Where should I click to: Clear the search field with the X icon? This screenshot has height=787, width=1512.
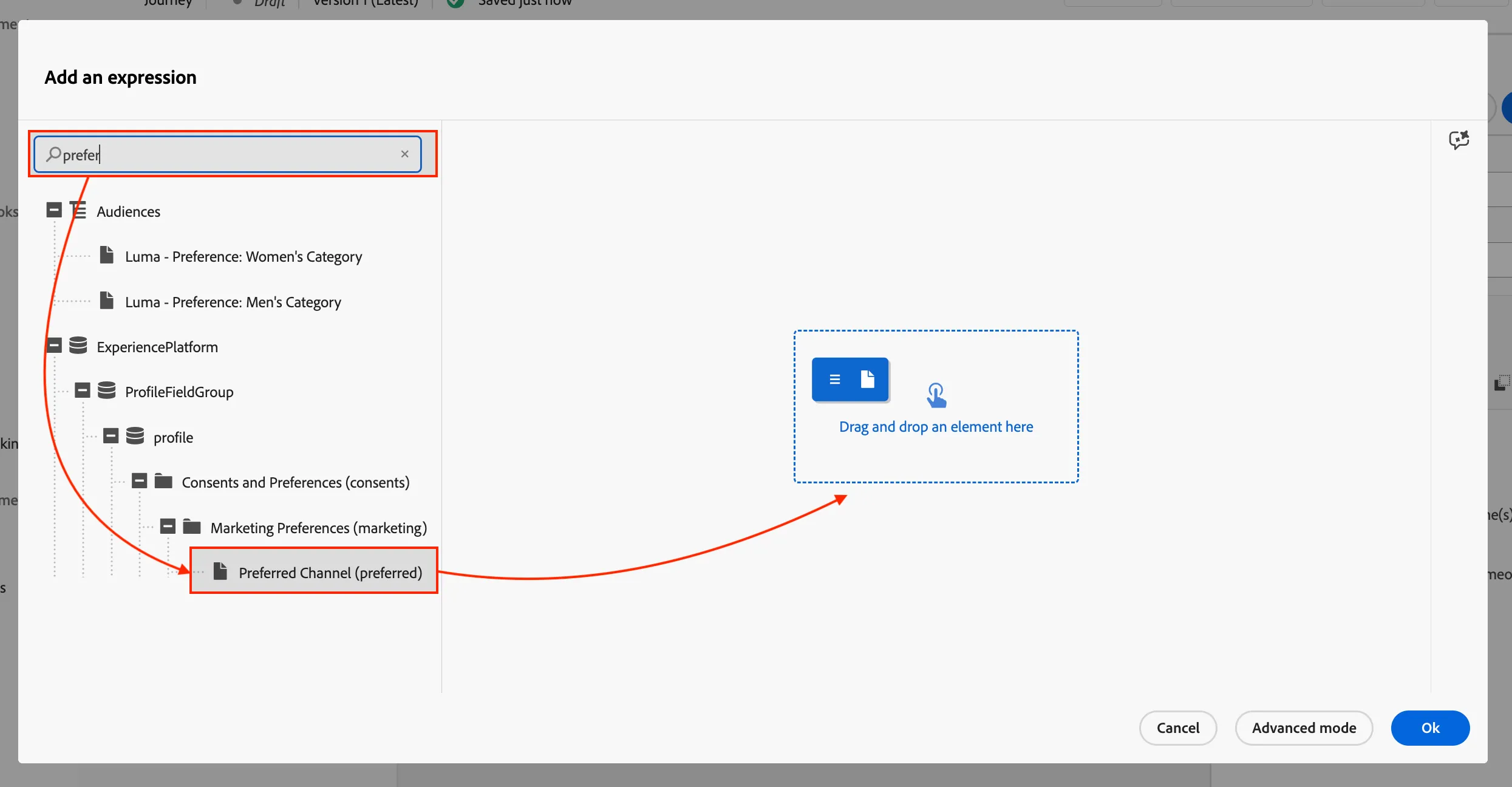[x=404, y=154]
